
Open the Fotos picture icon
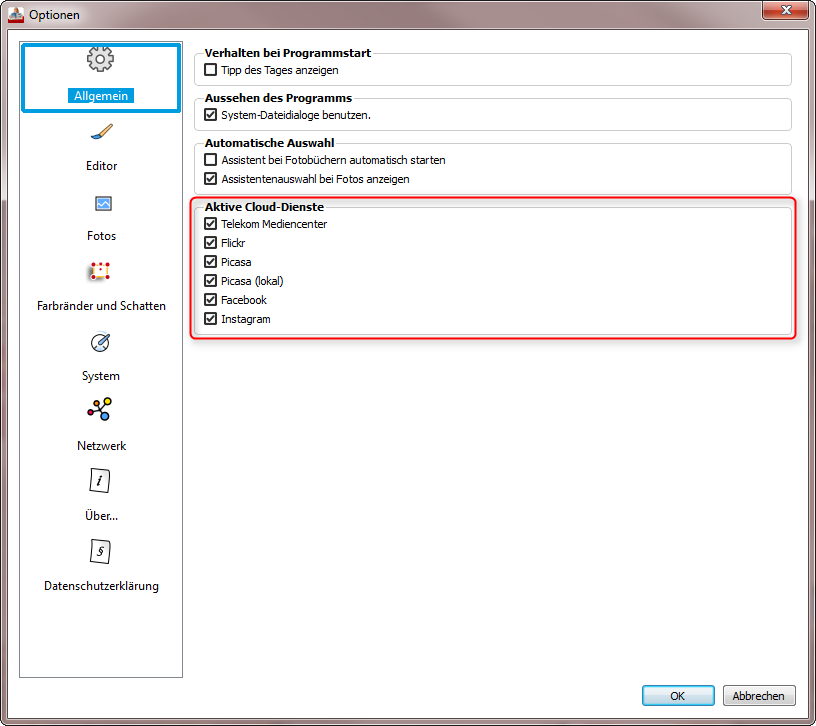pos(103,203)
